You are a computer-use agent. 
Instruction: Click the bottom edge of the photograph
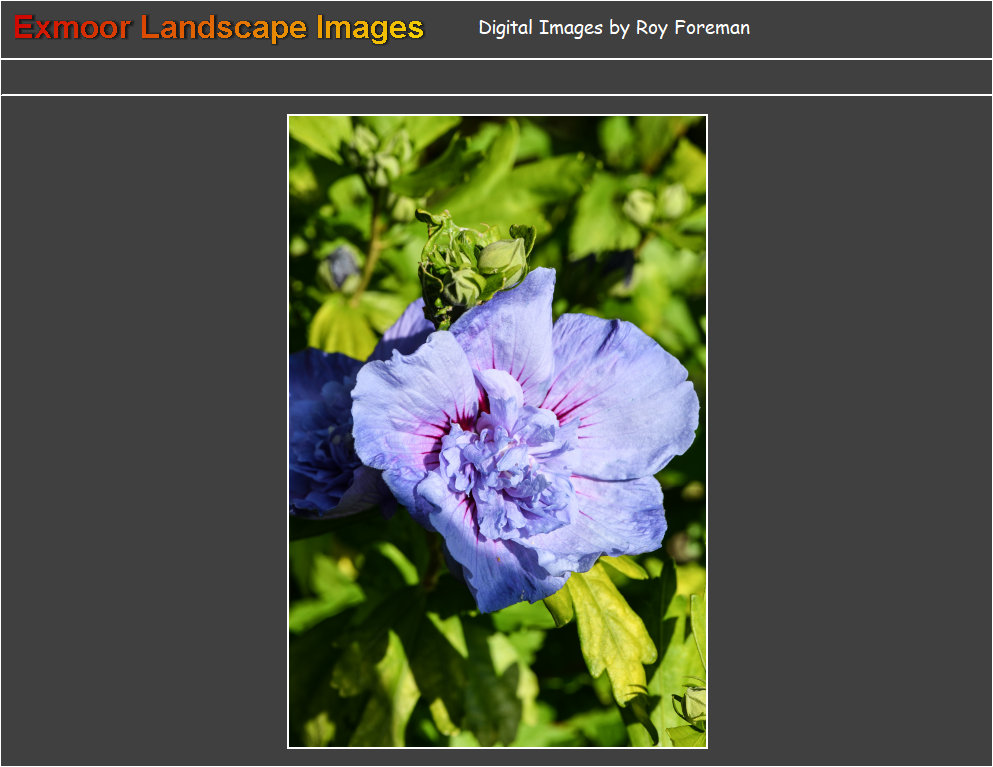[496, 744]
